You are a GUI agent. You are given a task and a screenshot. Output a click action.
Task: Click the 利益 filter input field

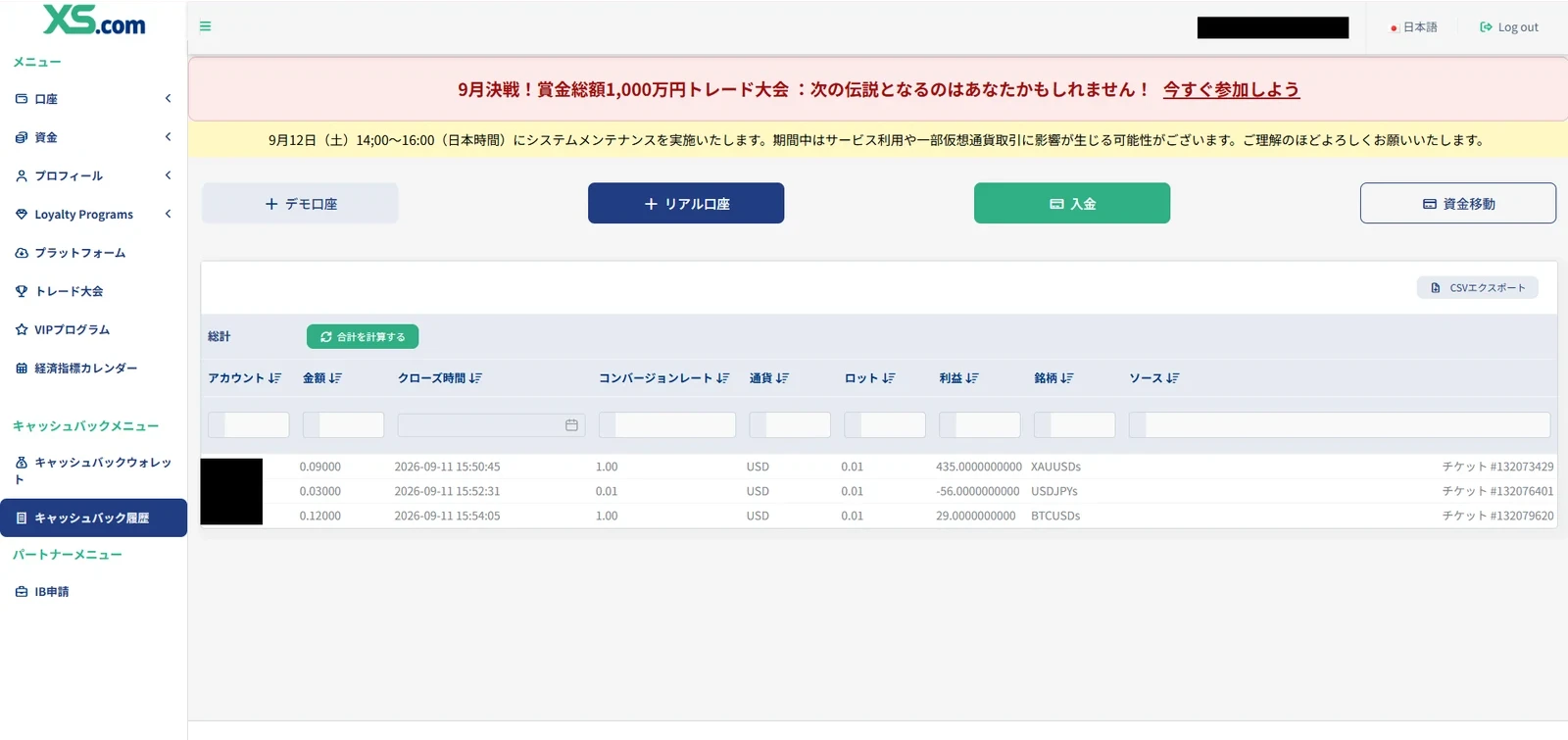[x=980, y=424]
